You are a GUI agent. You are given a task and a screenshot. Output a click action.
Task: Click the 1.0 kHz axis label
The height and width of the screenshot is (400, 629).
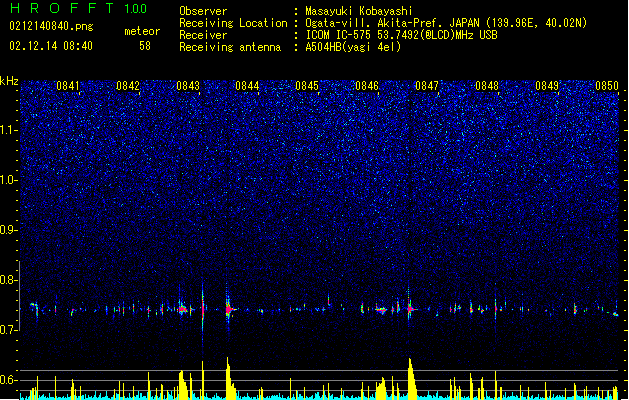point(9,180)
